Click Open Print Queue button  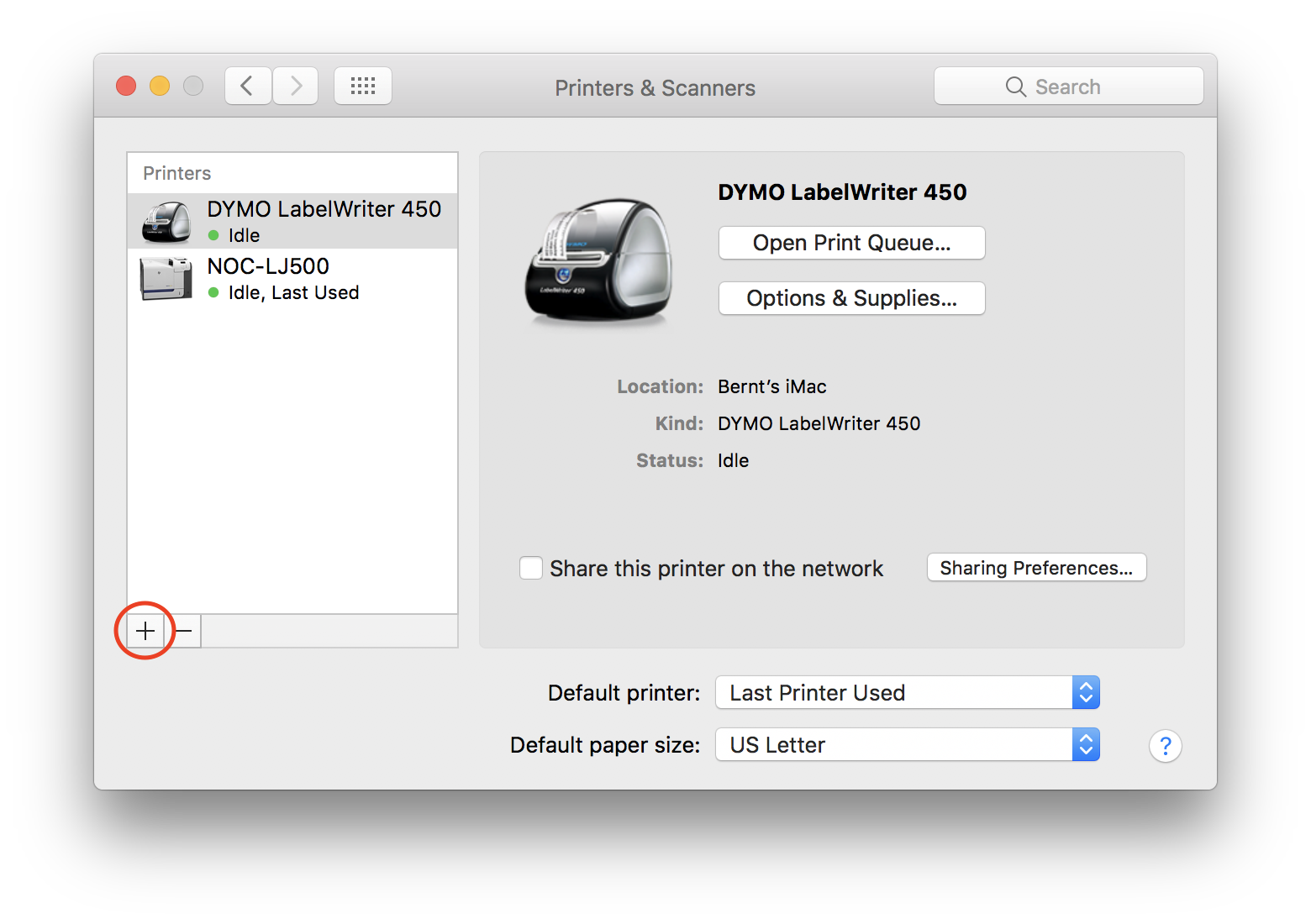point(852,243)
